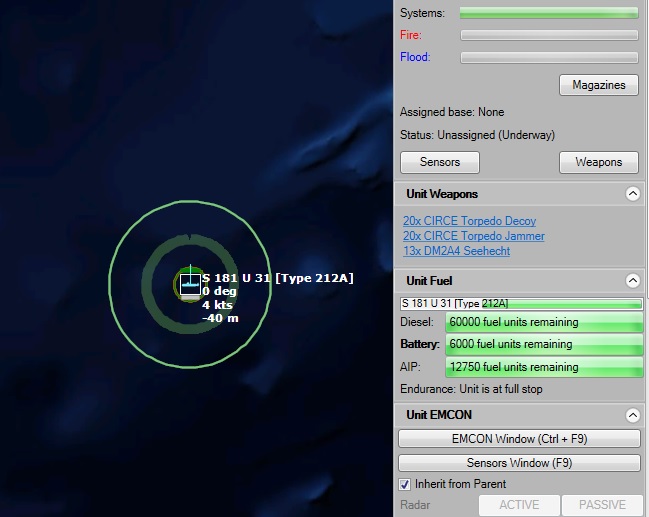Click the Battery fuel remaining bar
Viewport: 649px width, 517px height.
[544, 344]
